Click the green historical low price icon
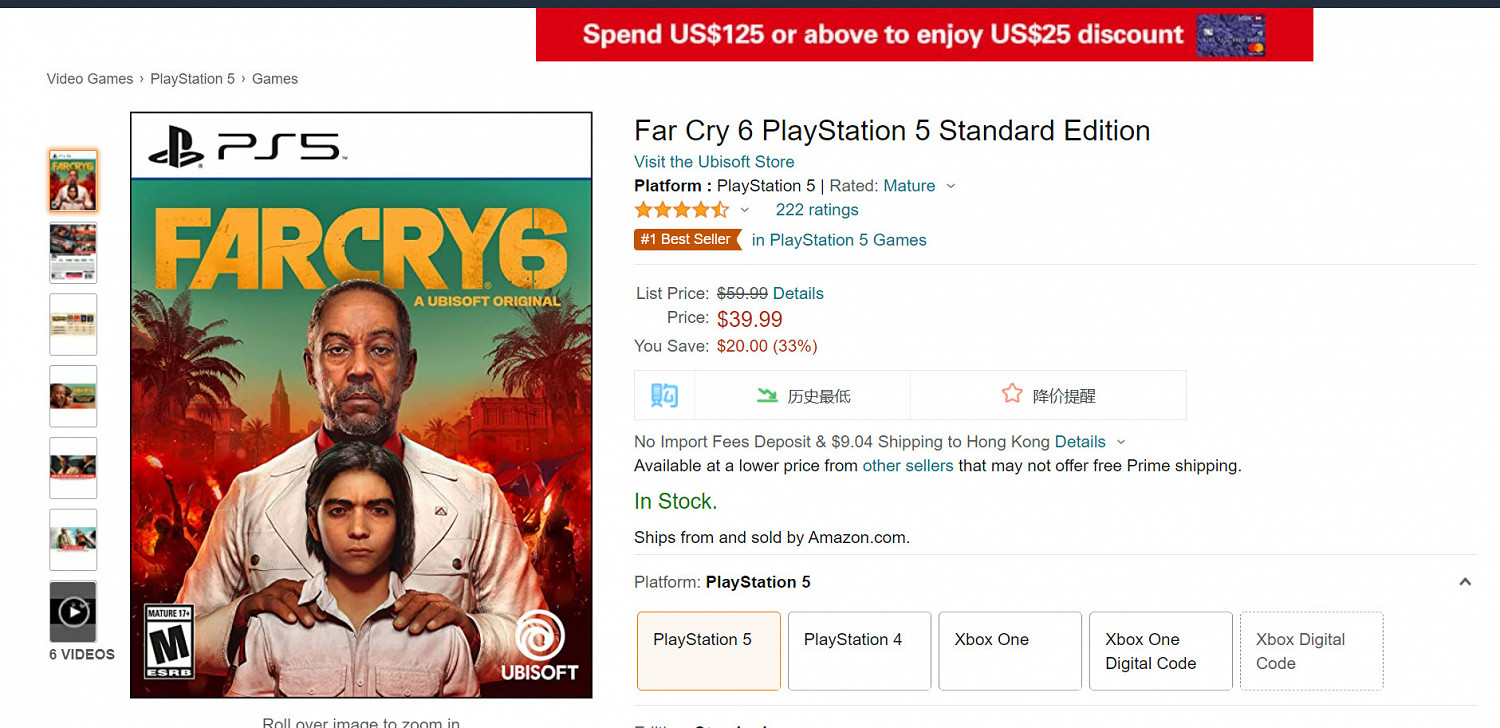Viewport: 1500px width, 728px height. point(767,395)
